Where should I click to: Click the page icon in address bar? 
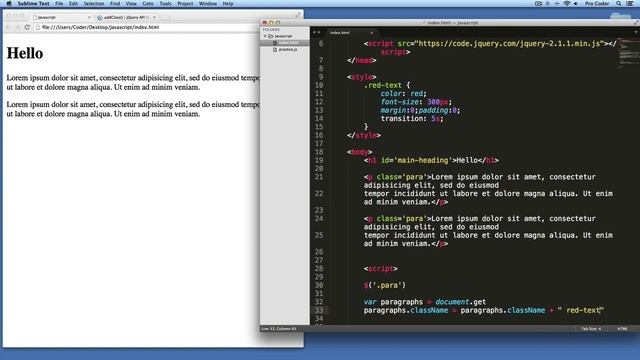[x=38, y=27]
